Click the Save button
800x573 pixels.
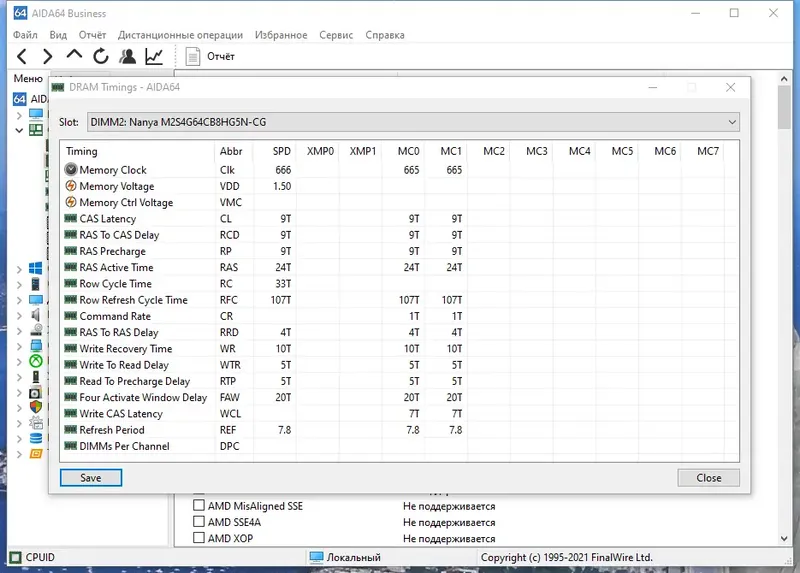pyautogui.click(x=91, y=478)
